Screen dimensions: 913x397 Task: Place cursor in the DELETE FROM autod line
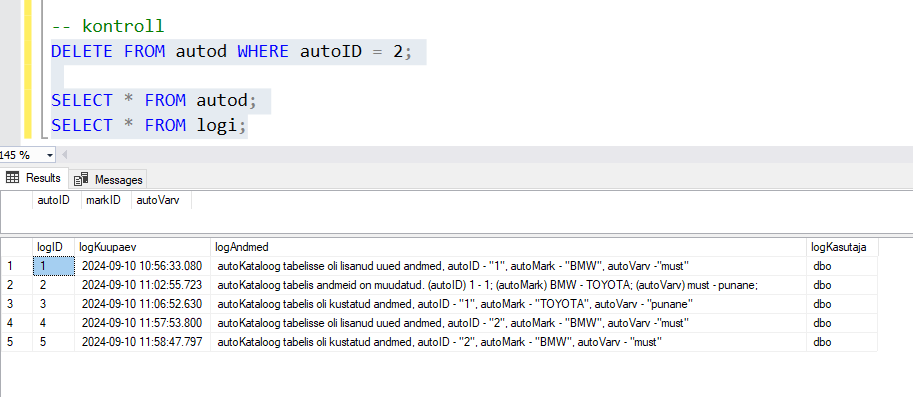tap(232, 51)
